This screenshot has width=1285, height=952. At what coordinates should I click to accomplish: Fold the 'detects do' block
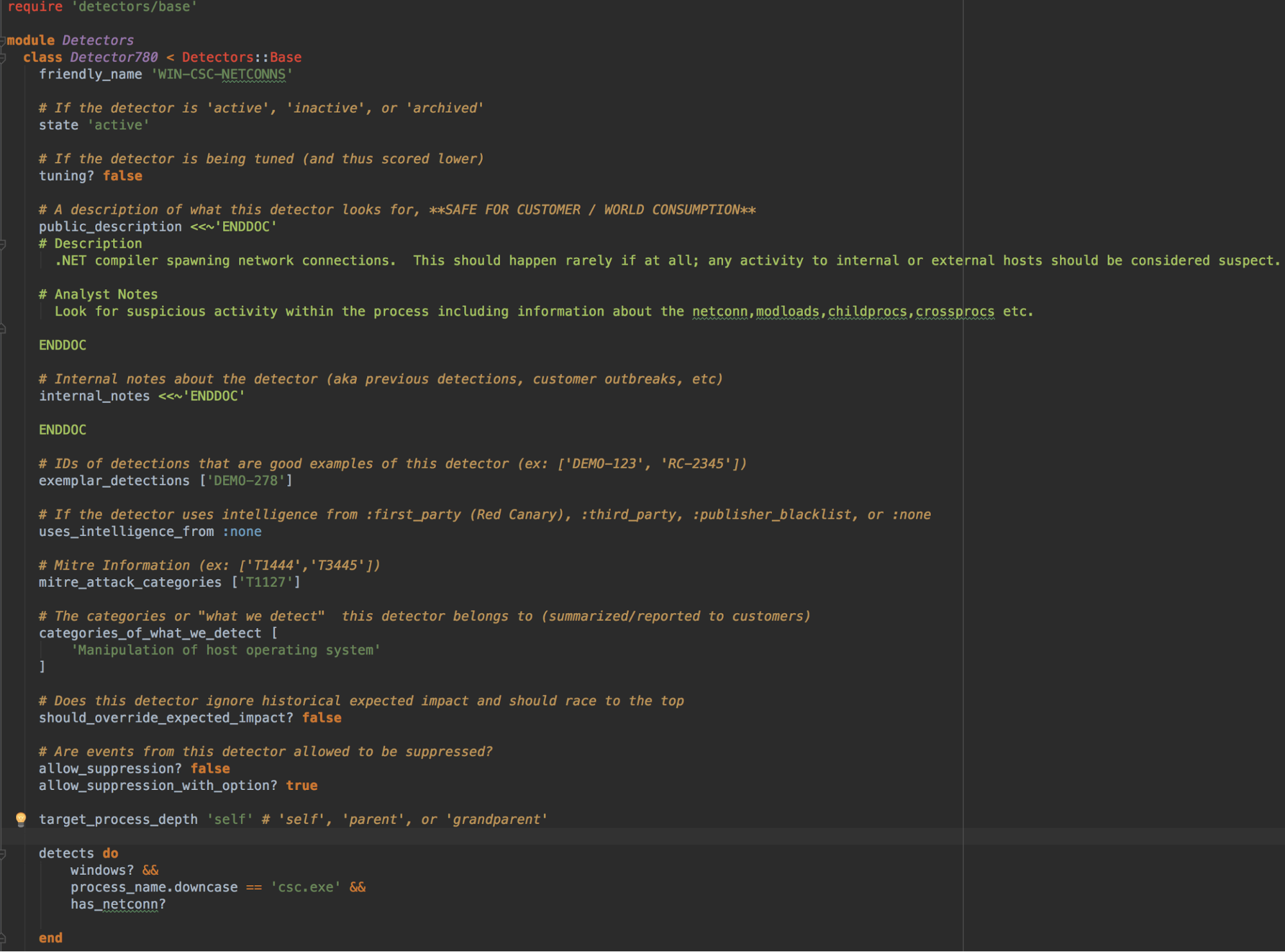click(x=3, y=854)
